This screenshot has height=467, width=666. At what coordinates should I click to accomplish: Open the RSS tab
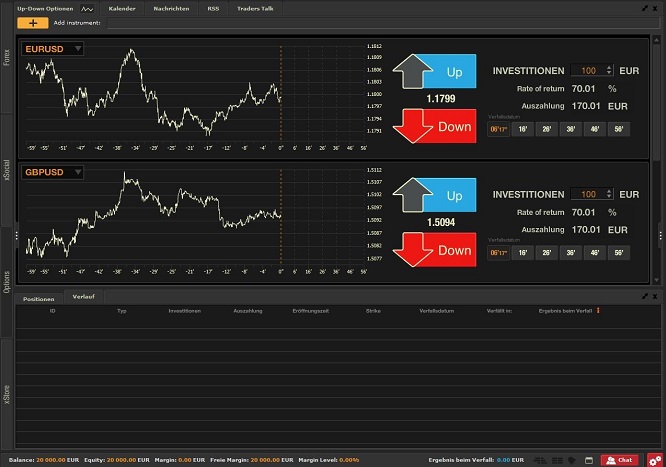[213, 8]
